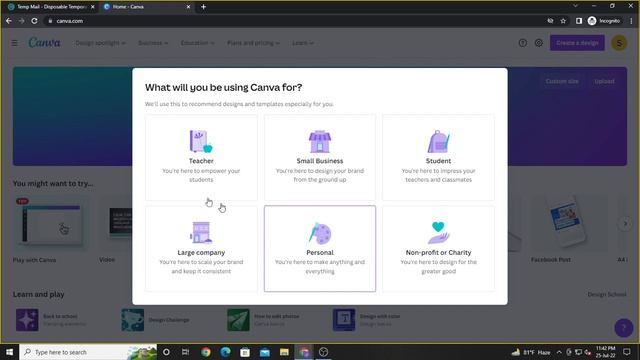Open the Design School link
Image resolution: width=640 pixels, height=360 pixels.
[x=607, y=294]
